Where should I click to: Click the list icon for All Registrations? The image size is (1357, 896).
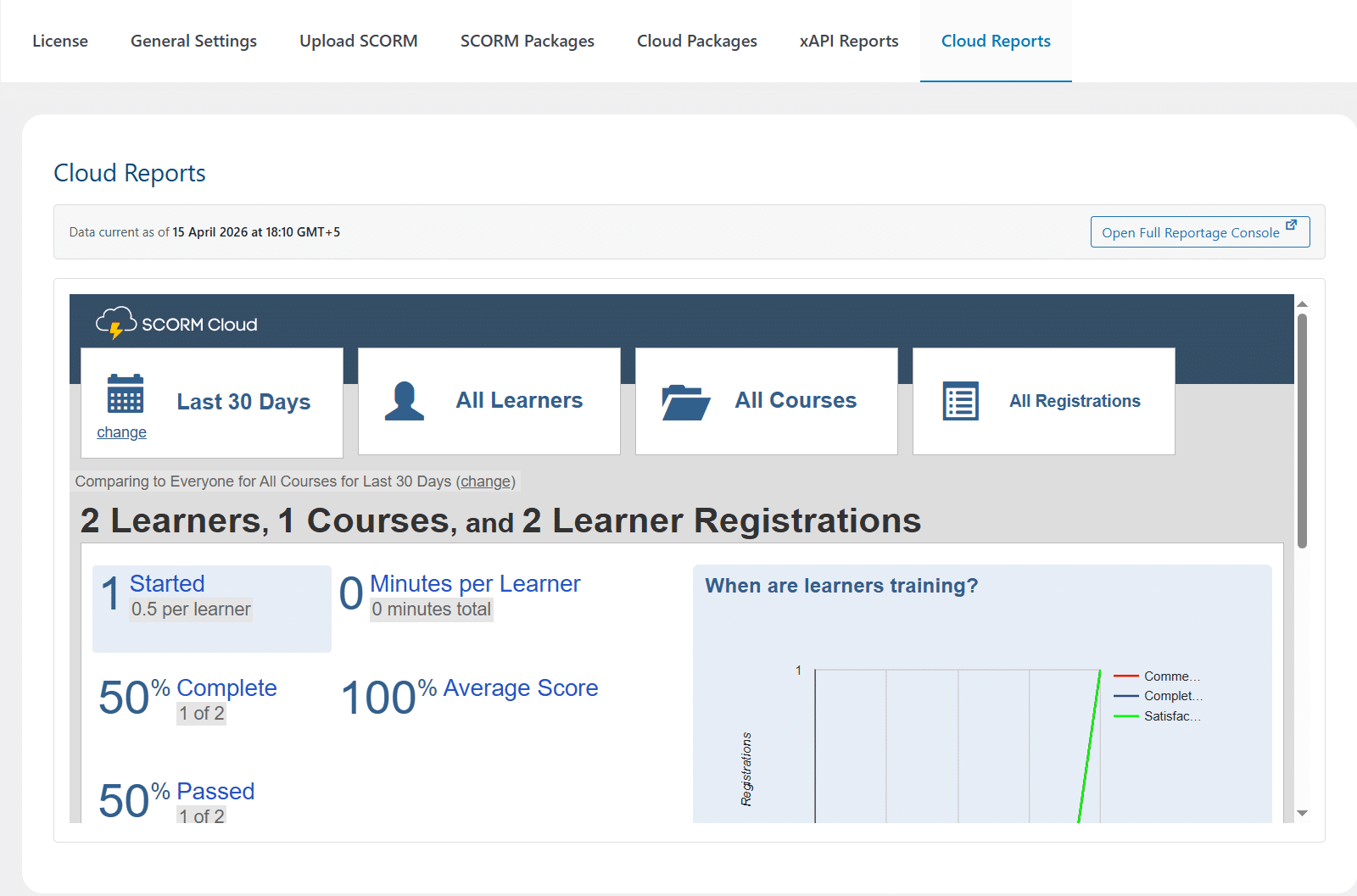pos(961,401)
